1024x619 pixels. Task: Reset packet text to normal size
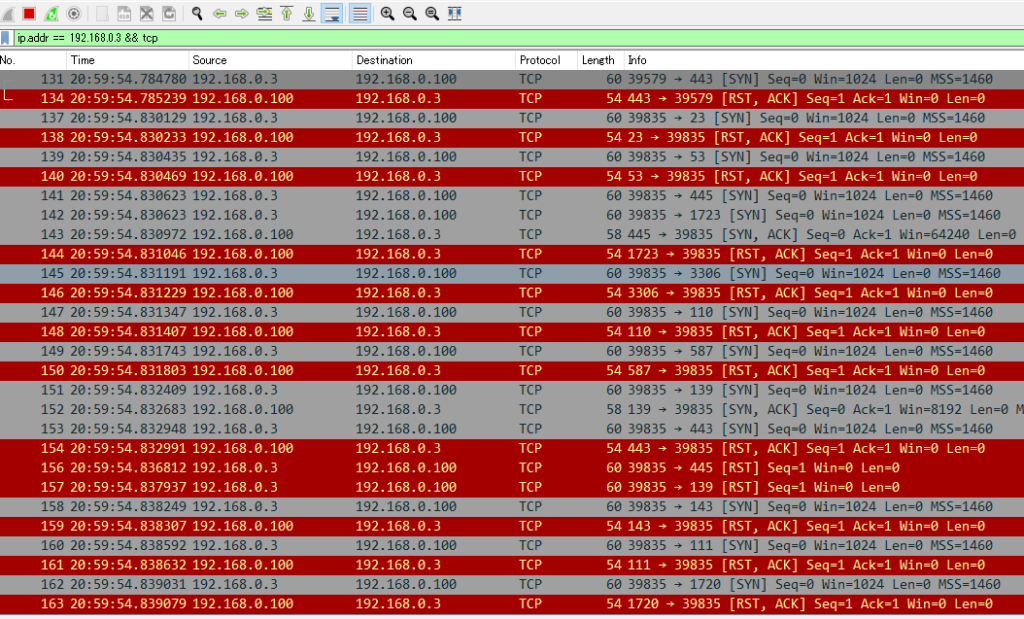432,13
